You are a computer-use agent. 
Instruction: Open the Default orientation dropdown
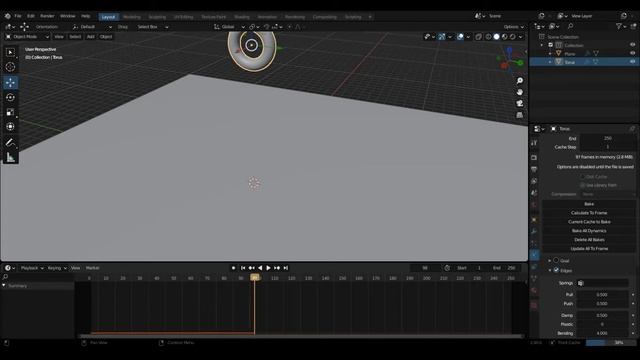tap(92, 27)
